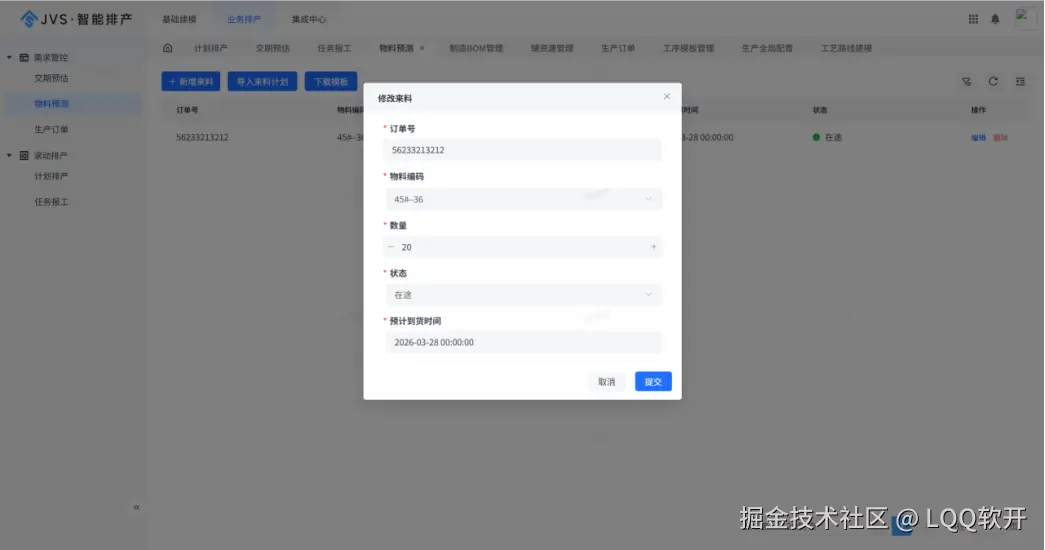Refresh the table with the reload icon
The width and height of the screenshot is (1045, 550).
993,81
